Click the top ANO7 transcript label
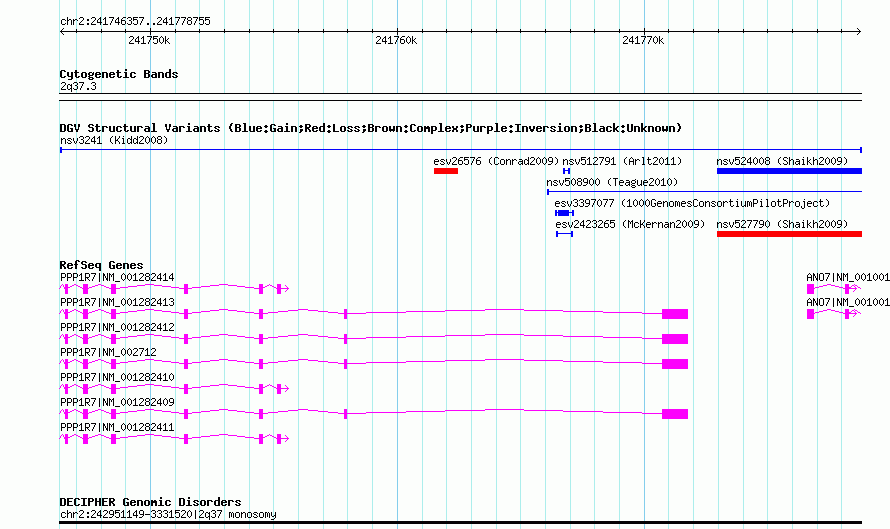The image size is (890, 529). pyautogui.click(x=848, y=278)
